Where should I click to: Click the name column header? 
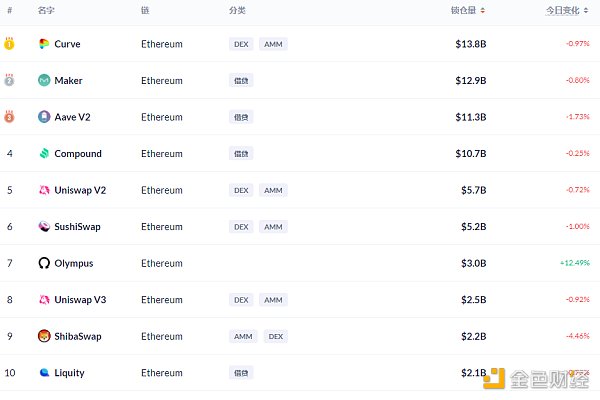click(x=46, y=11)
